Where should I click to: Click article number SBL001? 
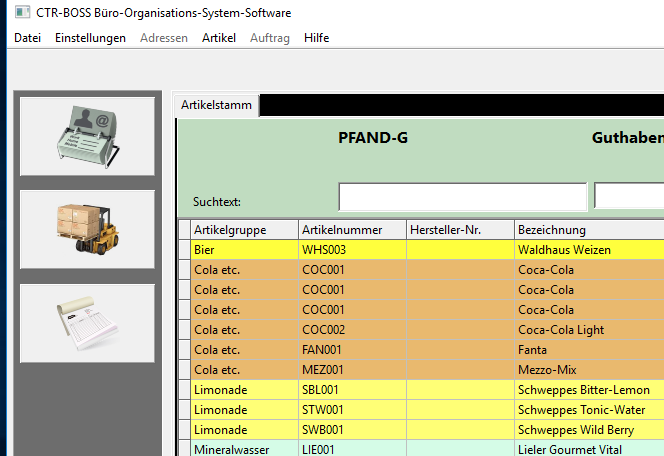tap(352, 390)
